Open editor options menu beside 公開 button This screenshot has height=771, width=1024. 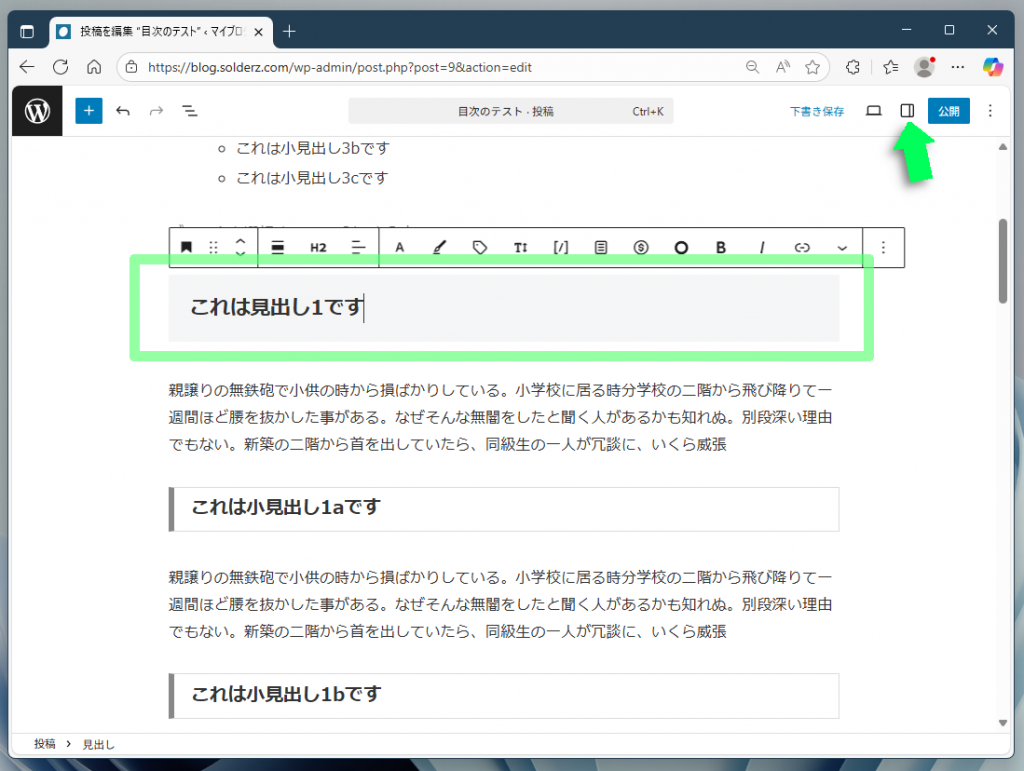tap(990, 111)
